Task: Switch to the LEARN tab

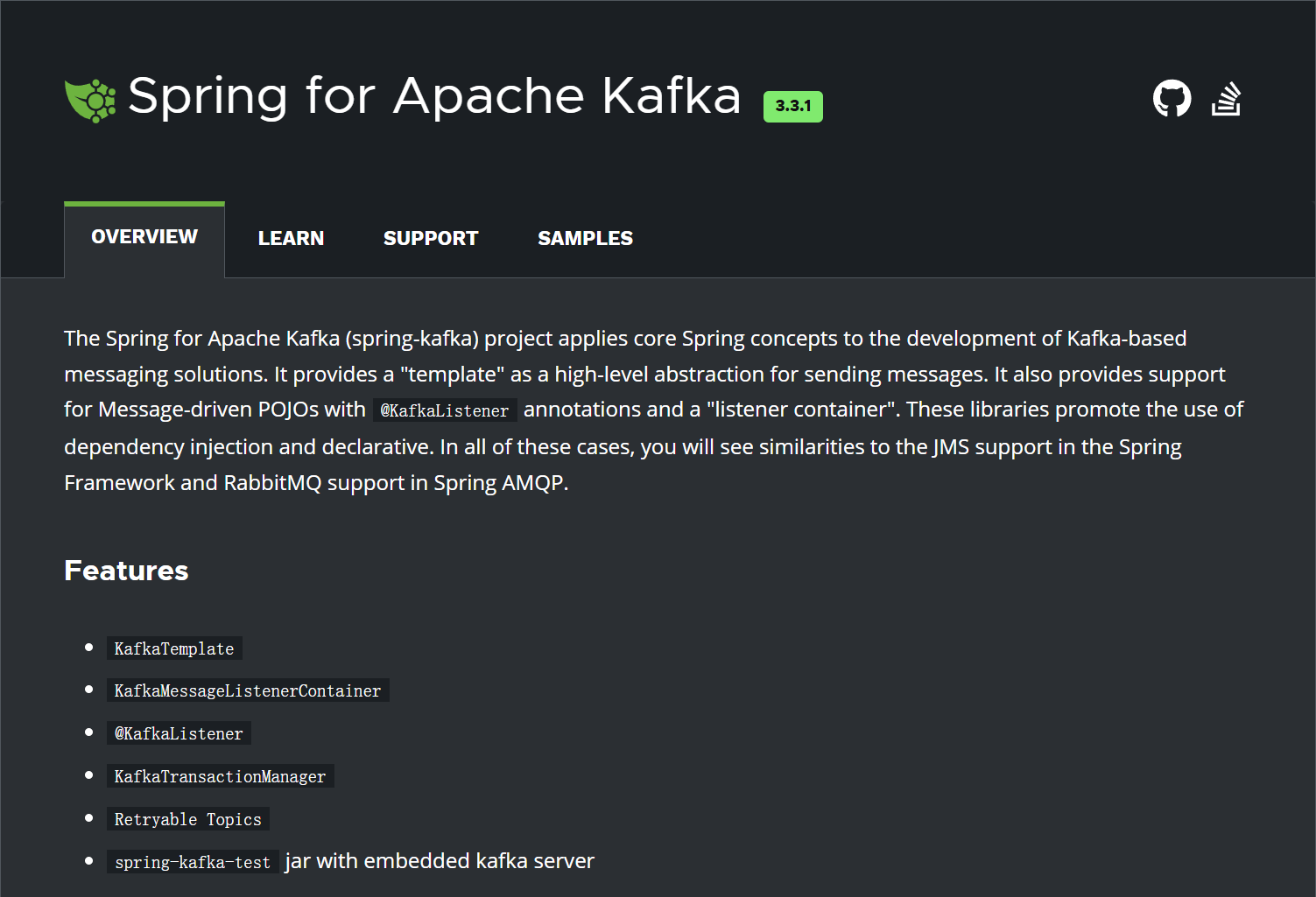Action: point(291,238)
